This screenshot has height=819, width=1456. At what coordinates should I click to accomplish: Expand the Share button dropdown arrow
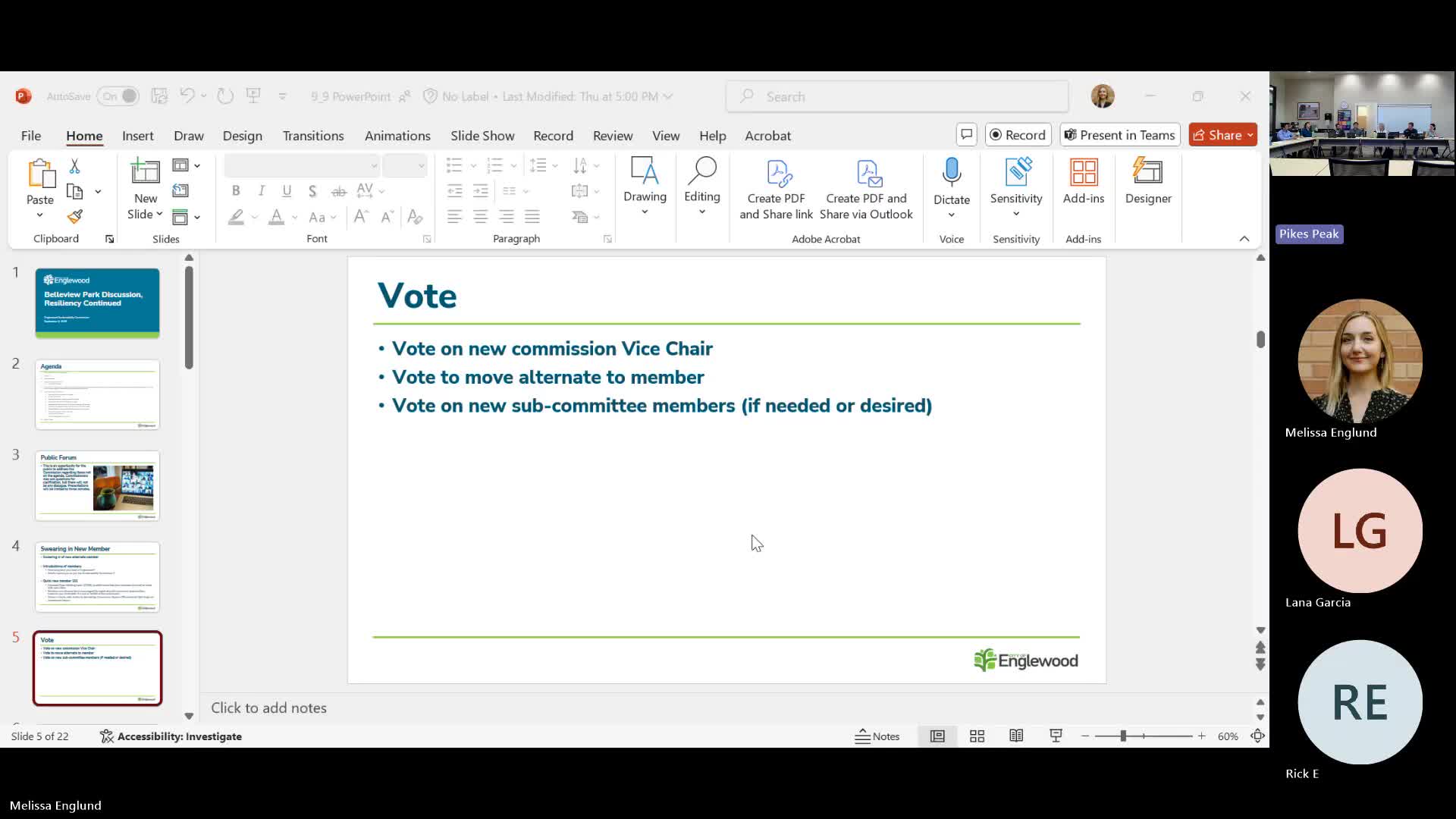pos(1250,135)
